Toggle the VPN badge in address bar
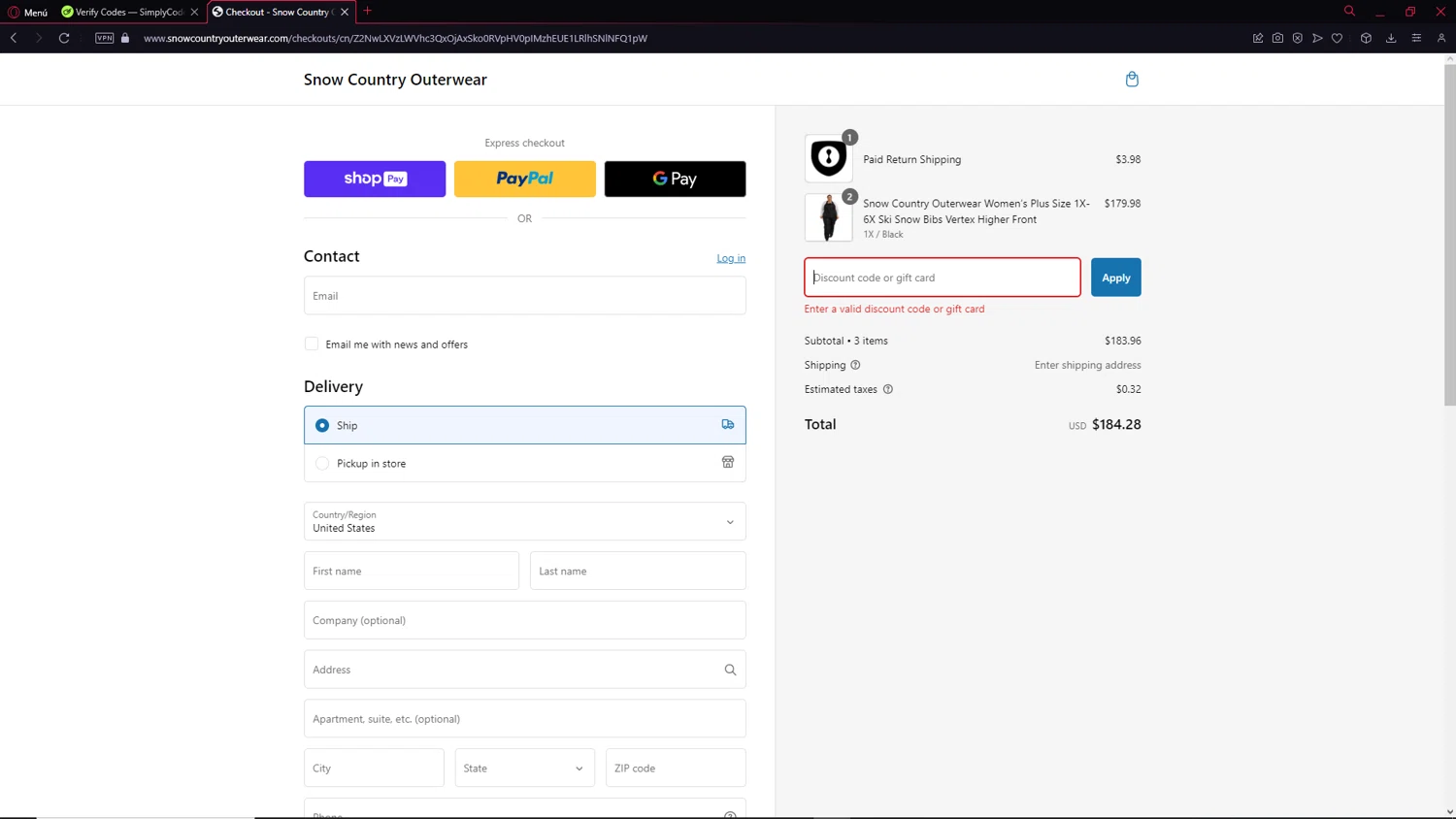1456x819 pixels. 105,38
